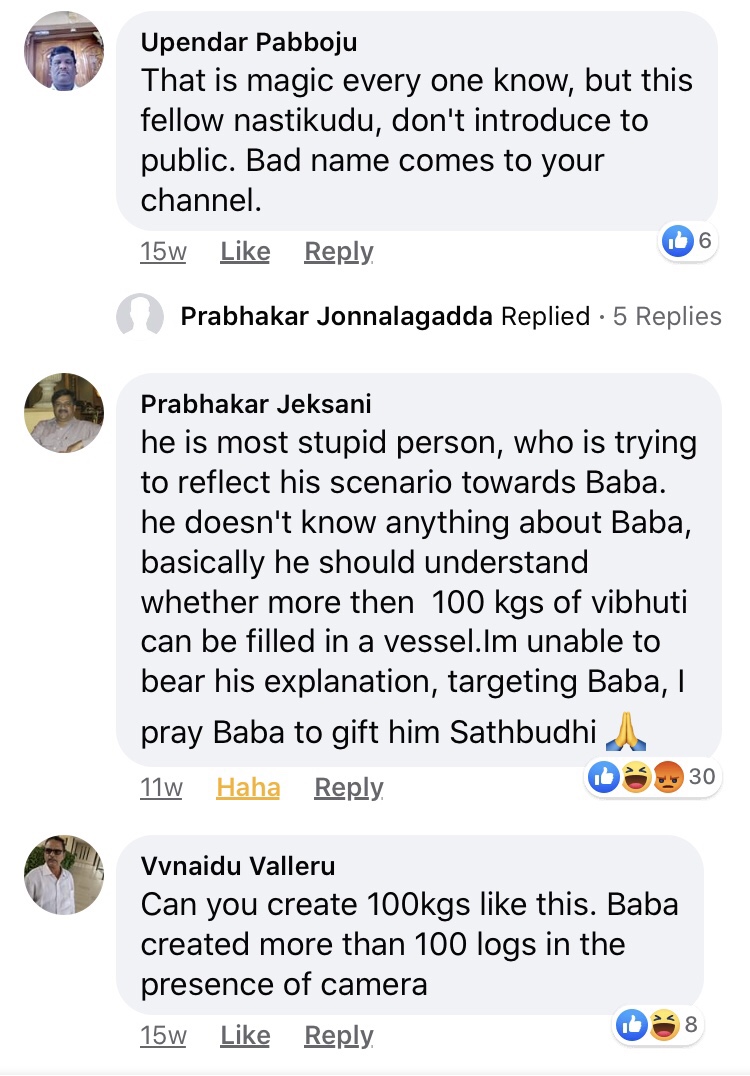Open Upendar Pabboju's profile picture
750x1076 pixels.
coord(63,52)
